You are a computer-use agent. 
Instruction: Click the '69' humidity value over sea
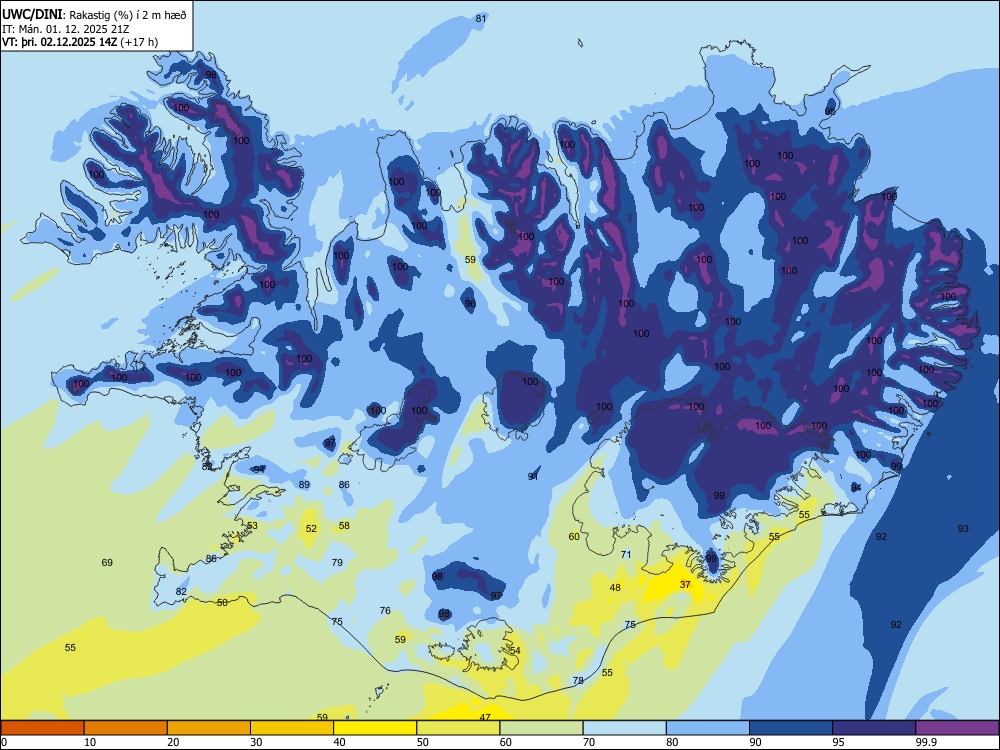107,562
